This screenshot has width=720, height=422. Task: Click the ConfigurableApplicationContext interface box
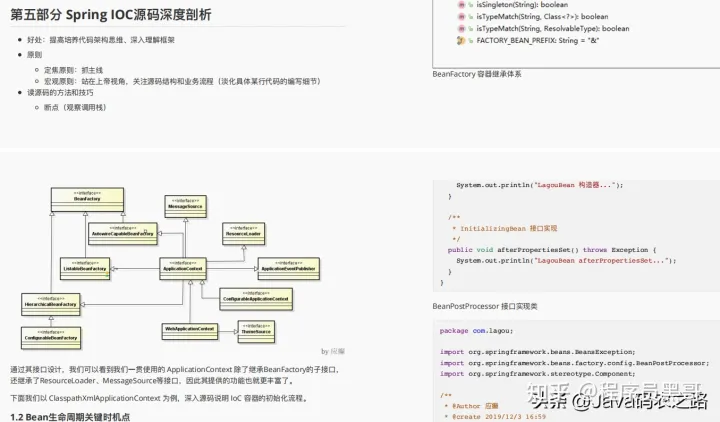pyautogui.click(x=256, y=299)
